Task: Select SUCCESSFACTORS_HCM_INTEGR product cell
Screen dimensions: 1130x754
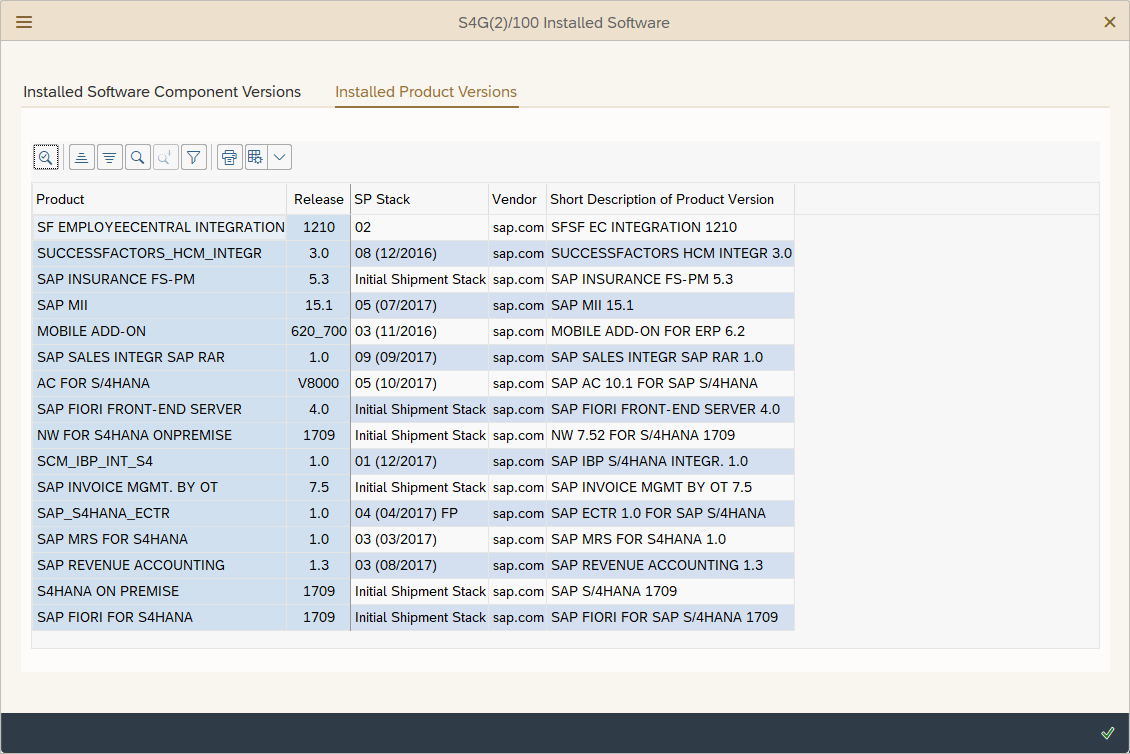Action: pyautogui.click(x=159, y=253)
